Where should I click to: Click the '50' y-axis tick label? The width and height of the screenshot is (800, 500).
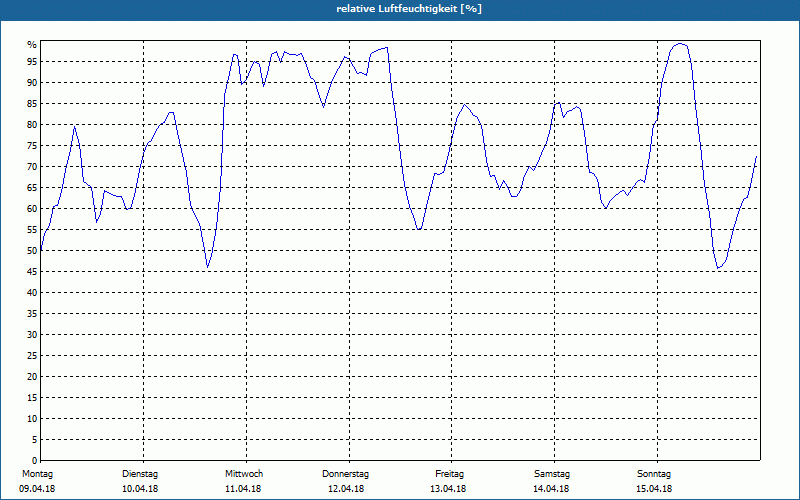[x=32, y=251]
